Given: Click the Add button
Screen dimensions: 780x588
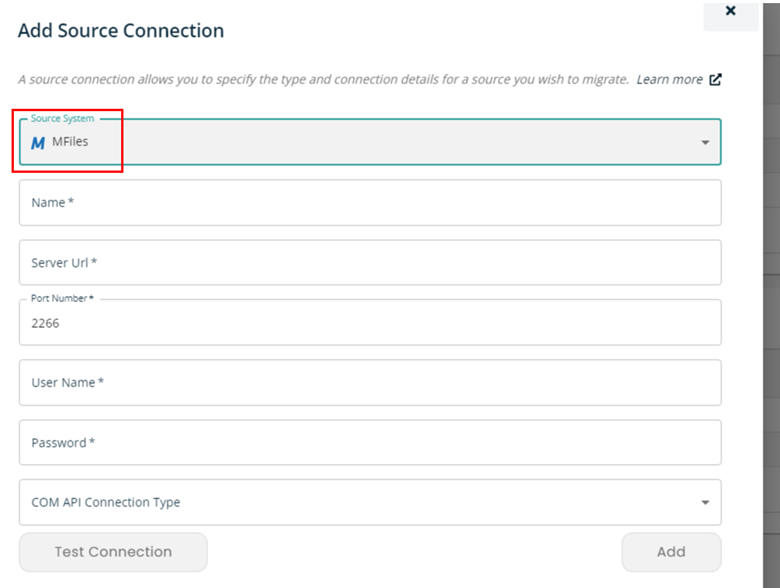Looking at the screenshot, I should (x=672, y=552).
